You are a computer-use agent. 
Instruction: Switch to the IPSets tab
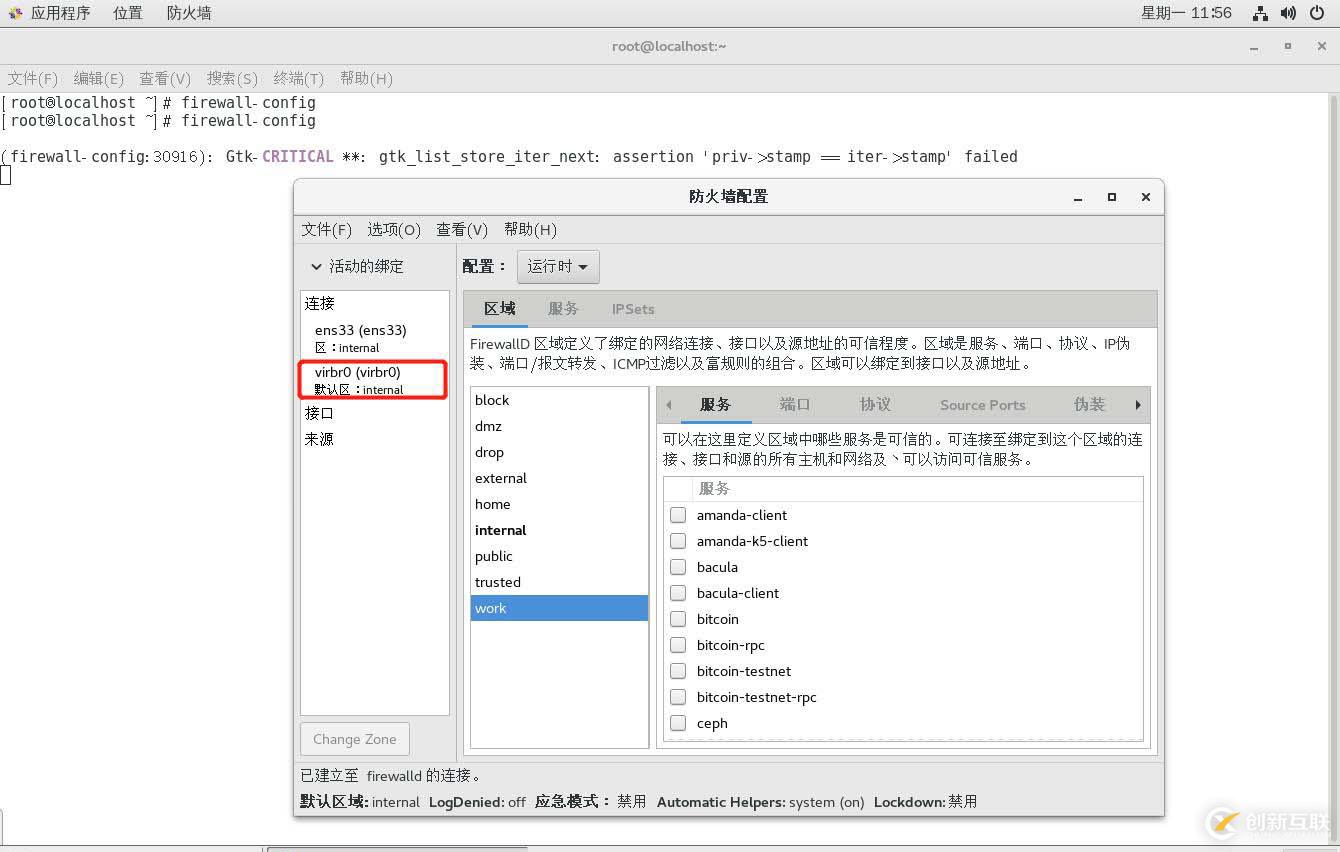pyautogui.click(x=633, y=309)
